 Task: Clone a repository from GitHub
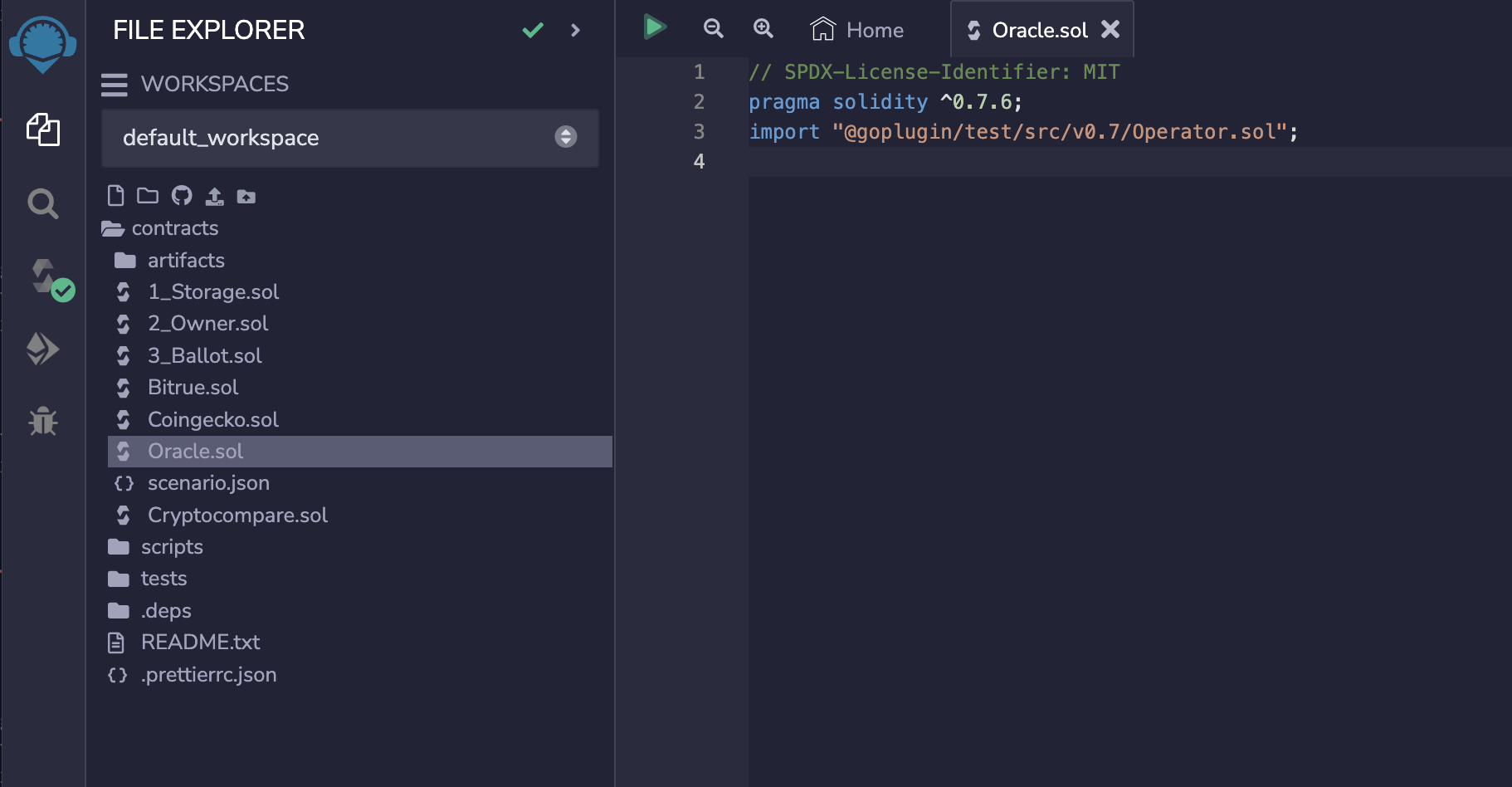coord(181,196)
